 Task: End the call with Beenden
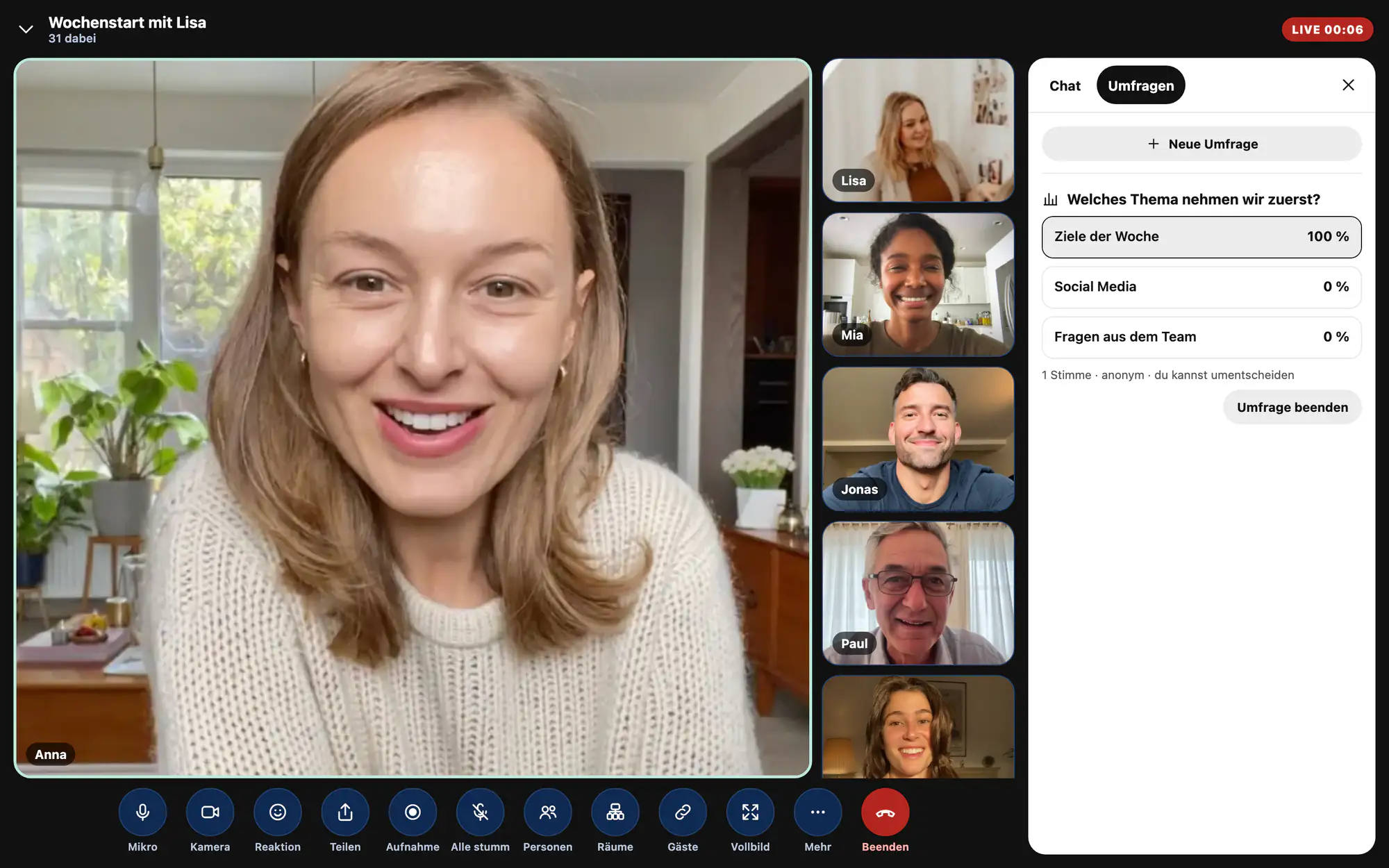(x=885, y=812)
